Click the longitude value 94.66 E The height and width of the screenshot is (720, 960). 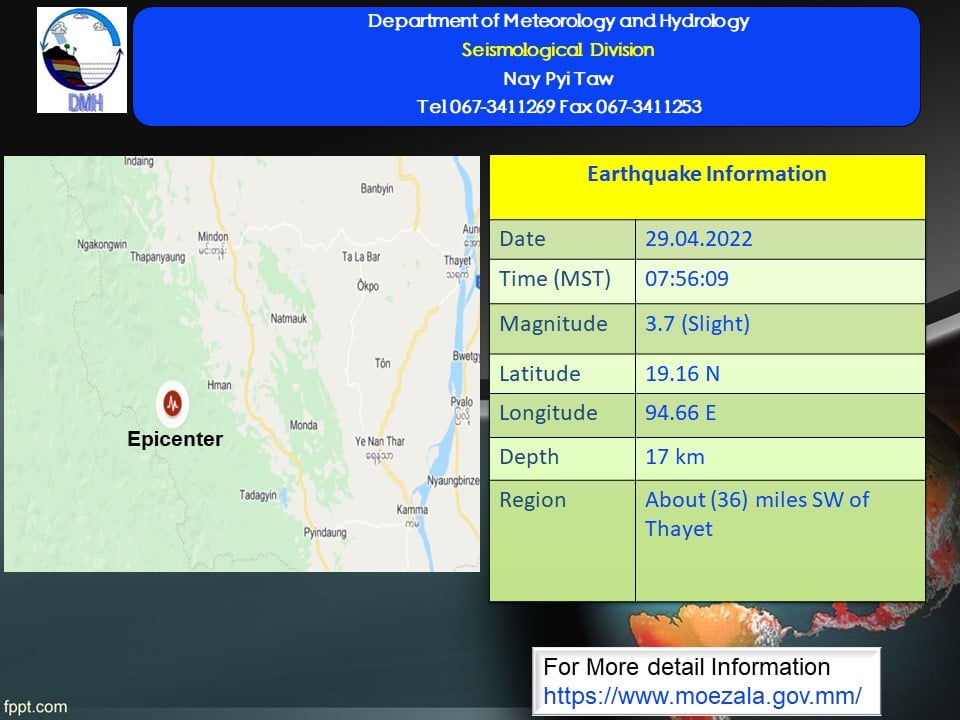[x=681, y=413]
